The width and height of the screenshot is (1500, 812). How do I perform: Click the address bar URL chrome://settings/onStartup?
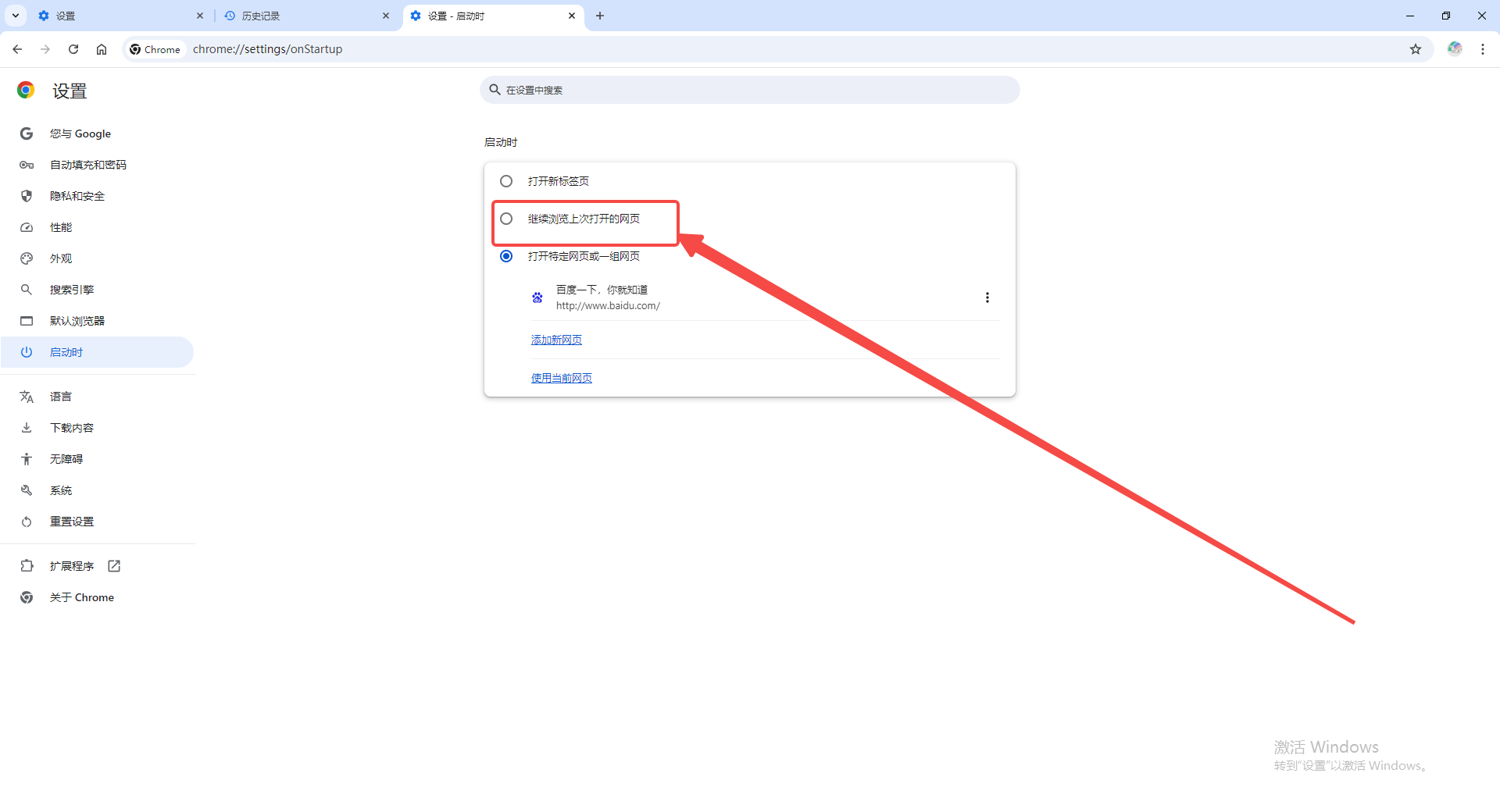(268, 49)
